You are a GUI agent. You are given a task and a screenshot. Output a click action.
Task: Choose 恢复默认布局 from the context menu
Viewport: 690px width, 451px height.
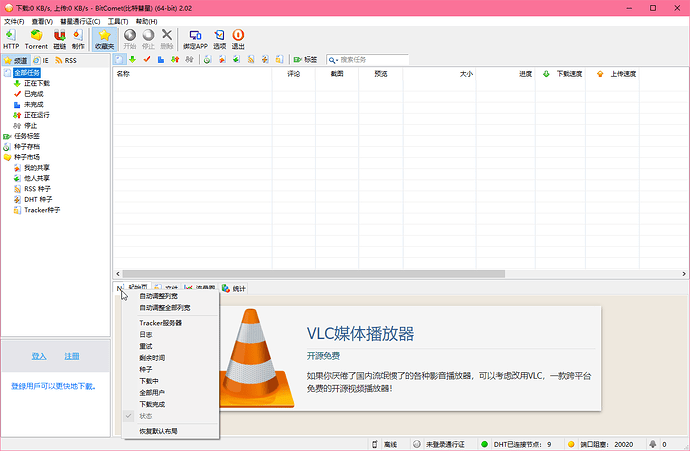pos(170,431)
